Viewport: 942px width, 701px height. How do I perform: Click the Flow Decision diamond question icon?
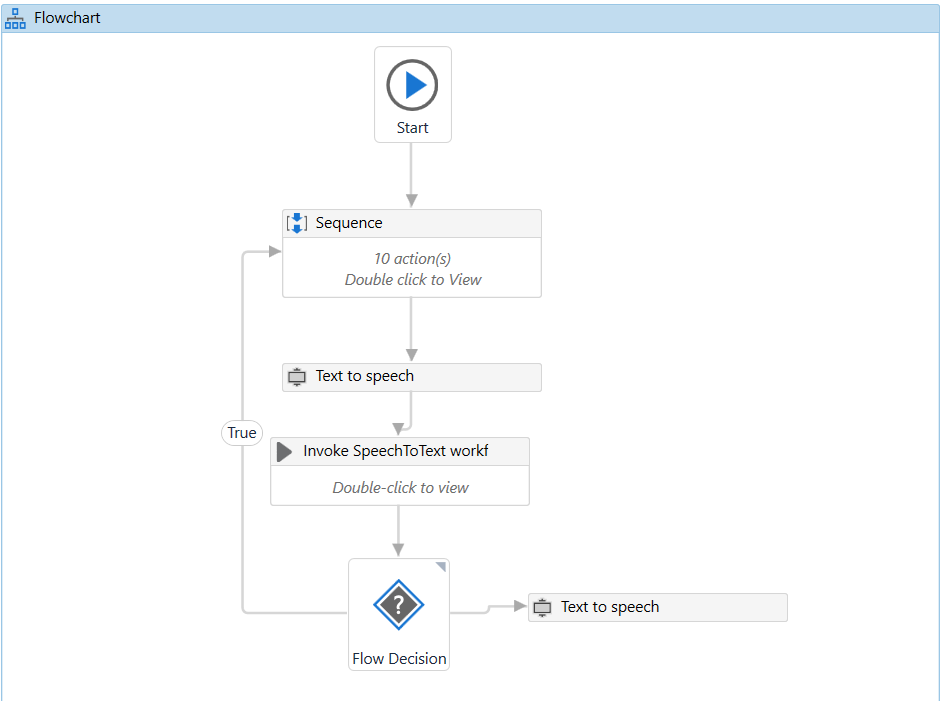coord(399,605)
